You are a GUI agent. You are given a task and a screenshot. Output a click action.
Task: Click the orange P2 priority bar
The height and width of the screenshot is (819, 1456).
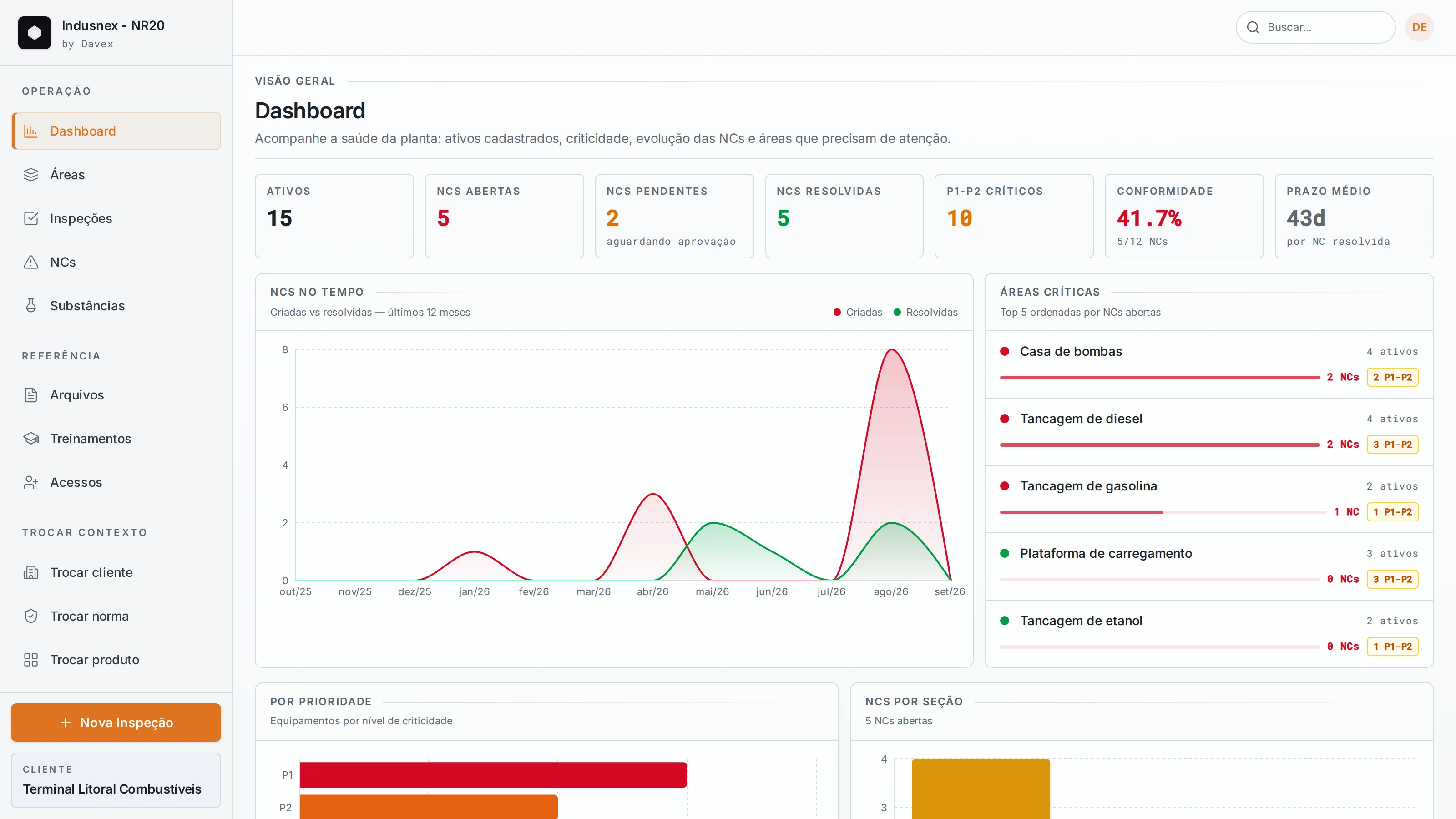[429, 807]
